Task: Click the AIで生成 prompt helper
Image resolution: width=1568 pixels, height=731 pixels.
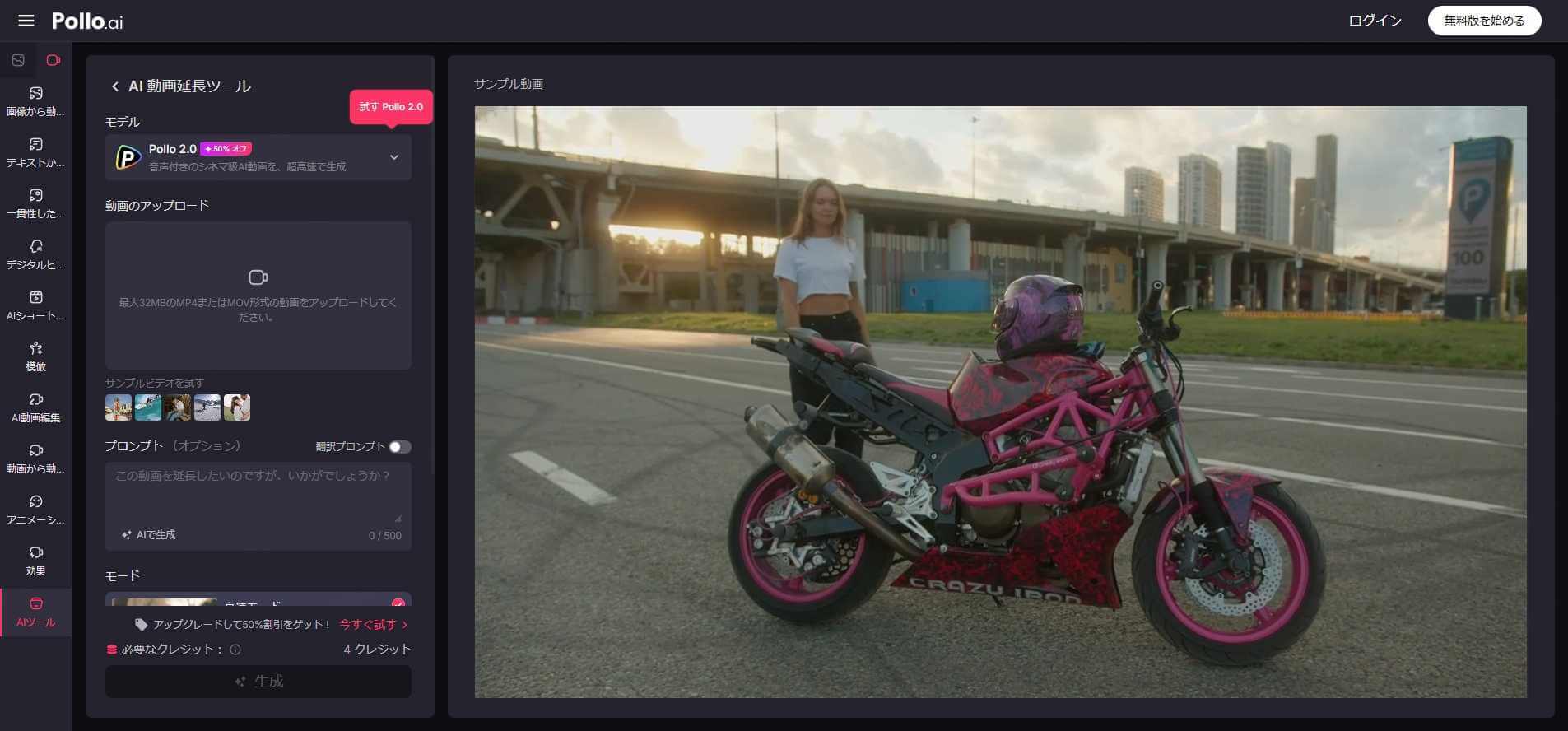Action: click(x=149, y=535)
